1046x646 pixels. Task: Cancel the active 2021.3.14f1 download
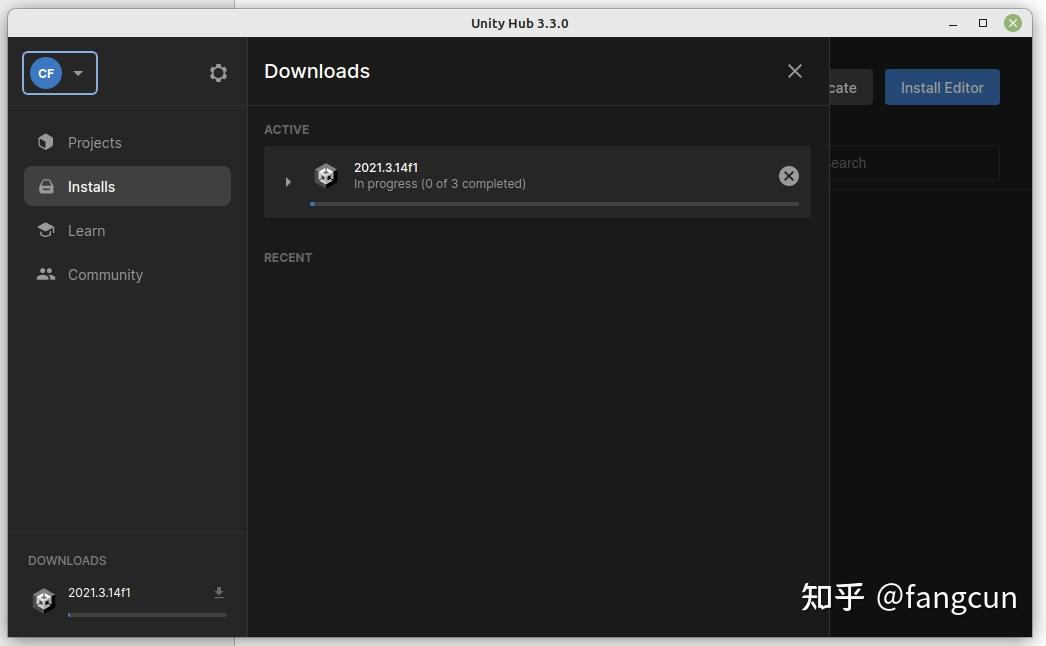click(x=788, y=175)
